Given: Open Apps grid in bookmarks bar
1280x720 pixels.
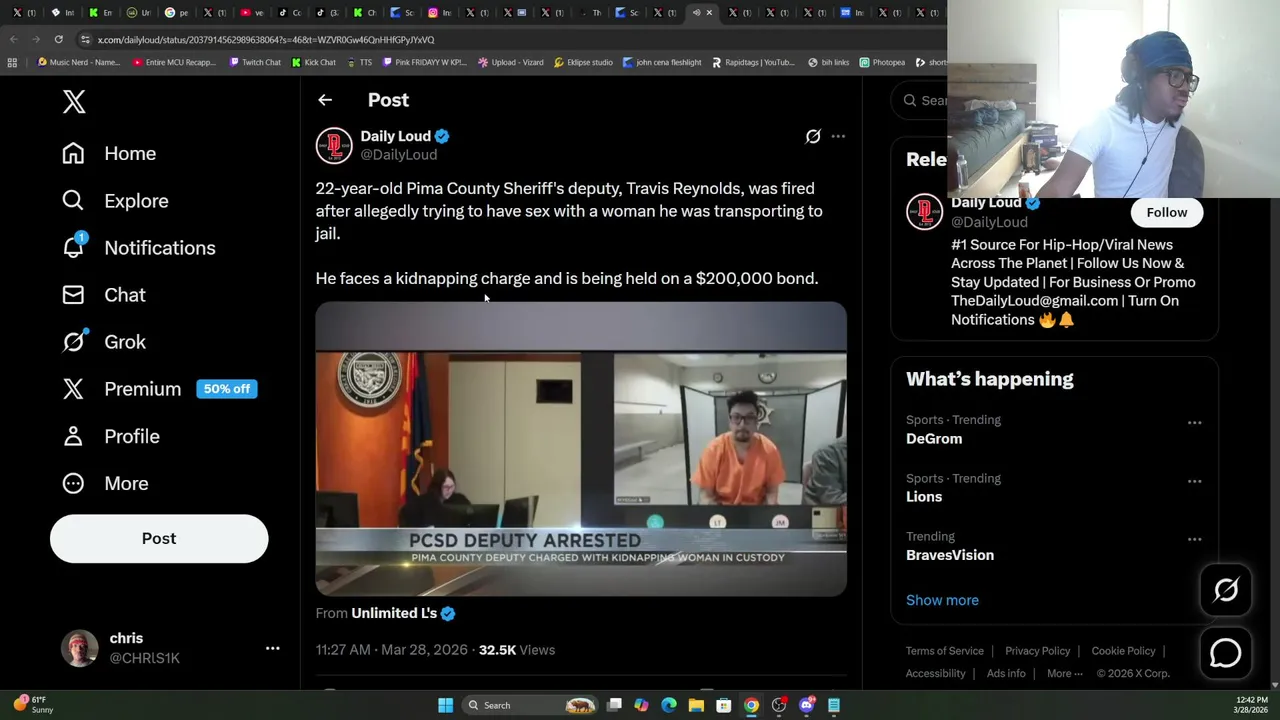Looking at the screenshot, I should [12, 62].
